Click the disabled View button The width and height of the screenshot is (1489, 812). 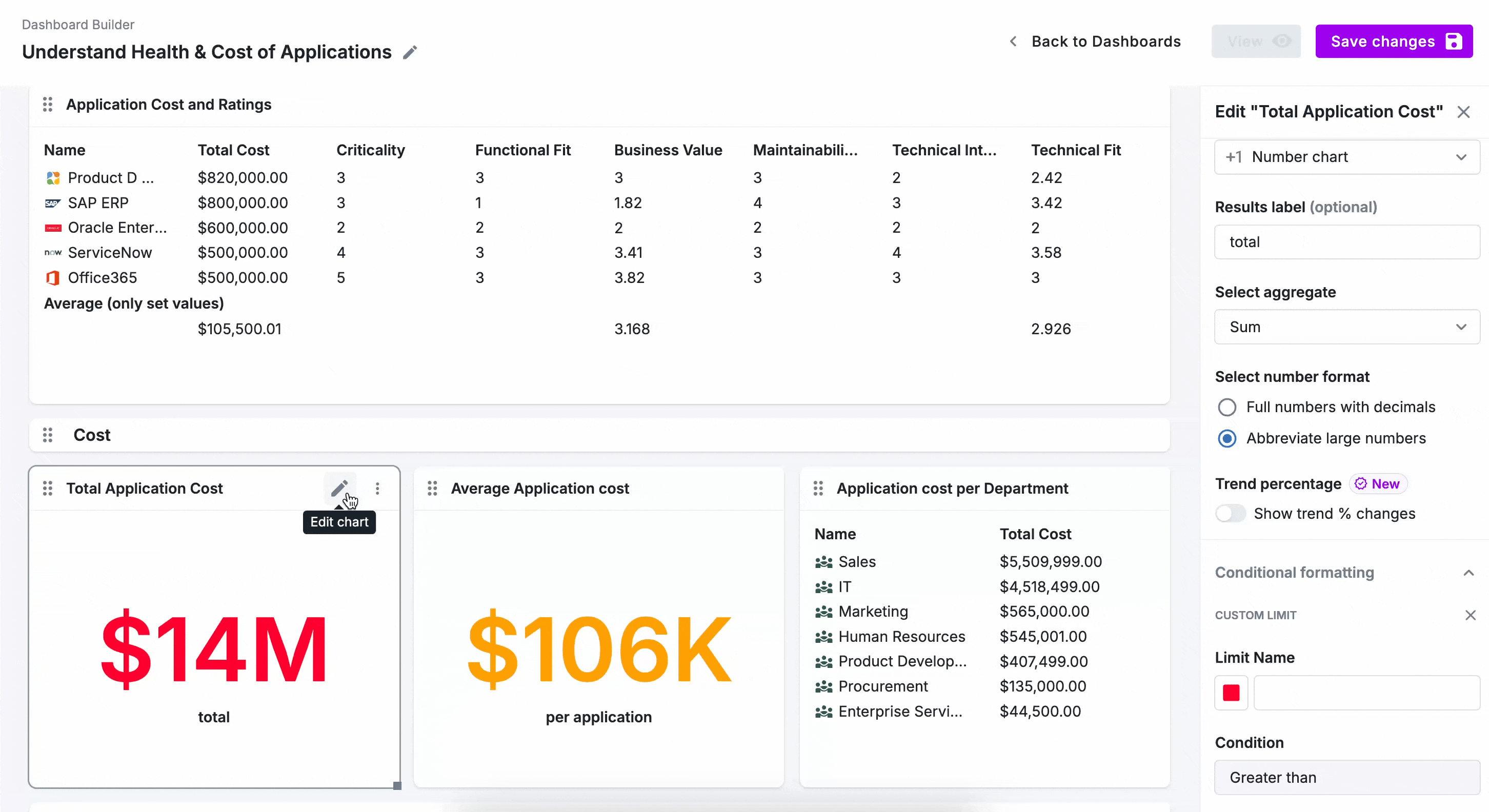pos(1256,42)
